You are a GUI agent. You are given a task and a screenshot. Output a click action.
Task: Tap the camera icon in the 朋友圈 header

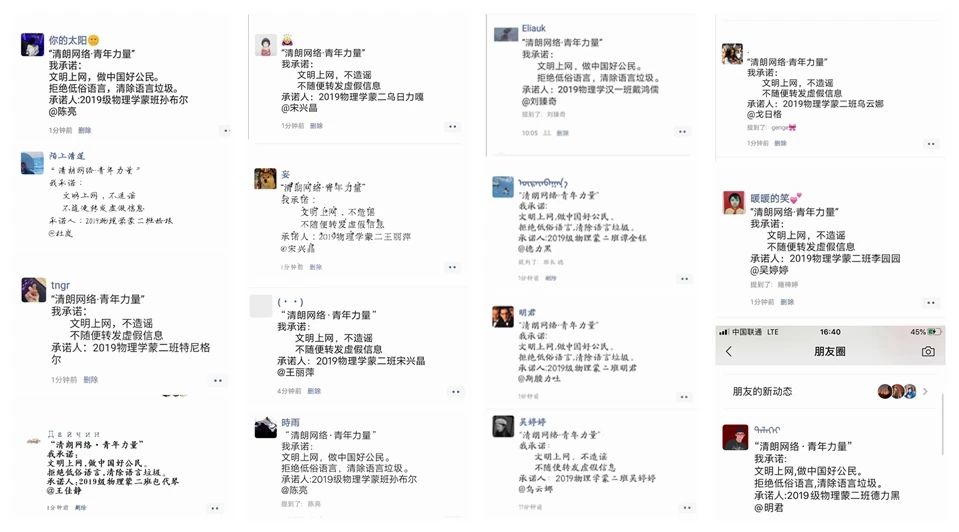tap(928, 352)
